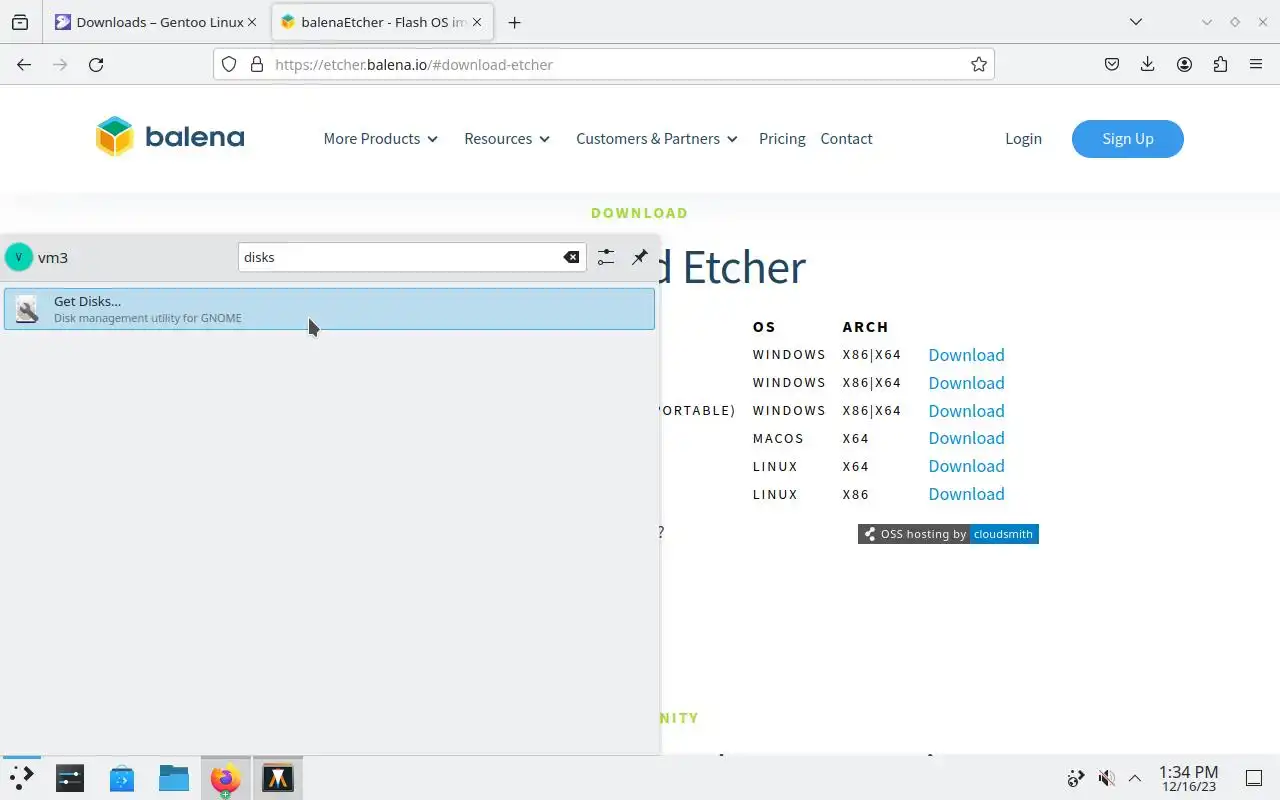Clear the disks search text
Screen dimensions: 1280x800
(571, 257)
